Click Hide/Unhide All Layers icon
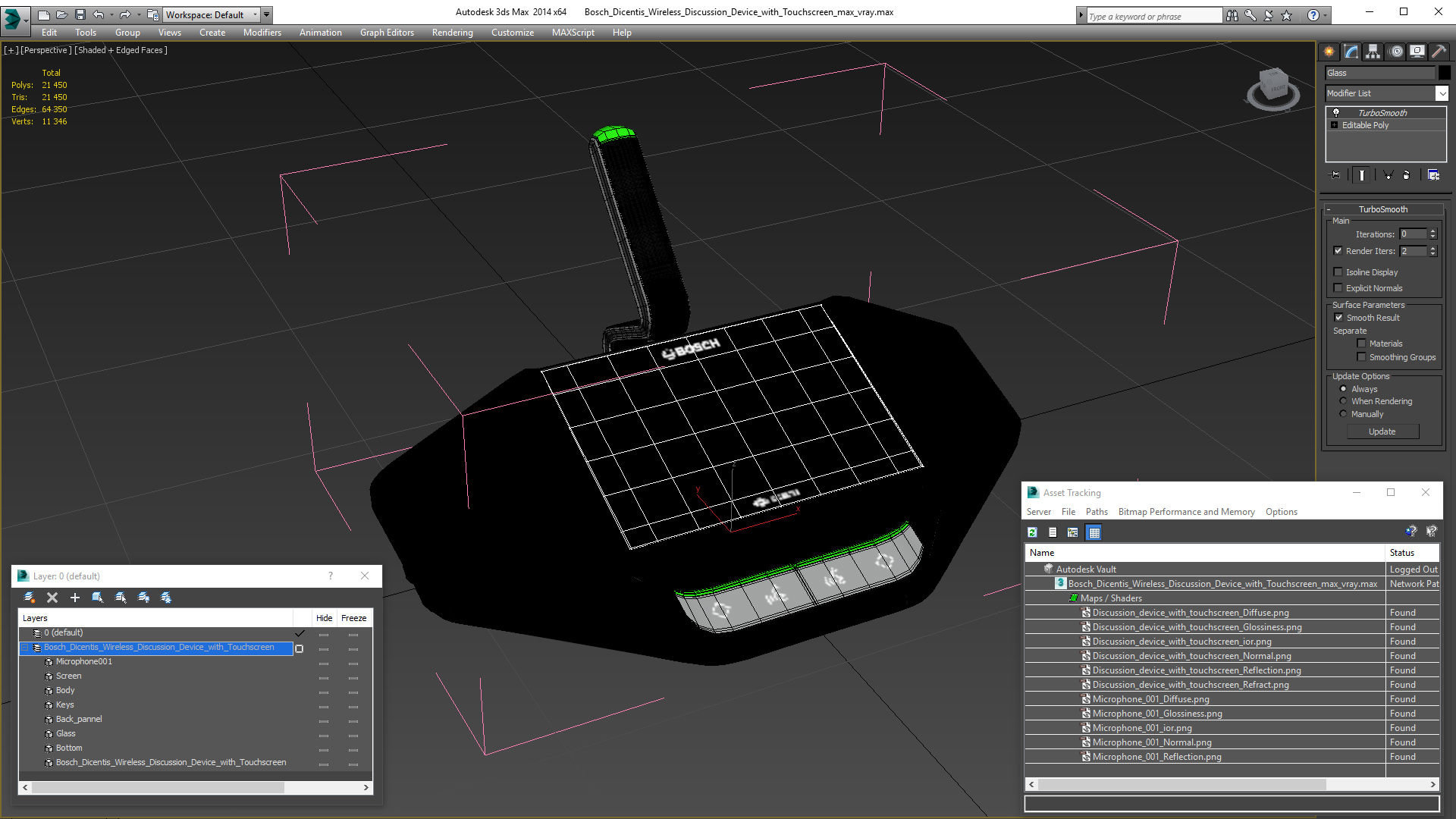 [x=143, y=598]
